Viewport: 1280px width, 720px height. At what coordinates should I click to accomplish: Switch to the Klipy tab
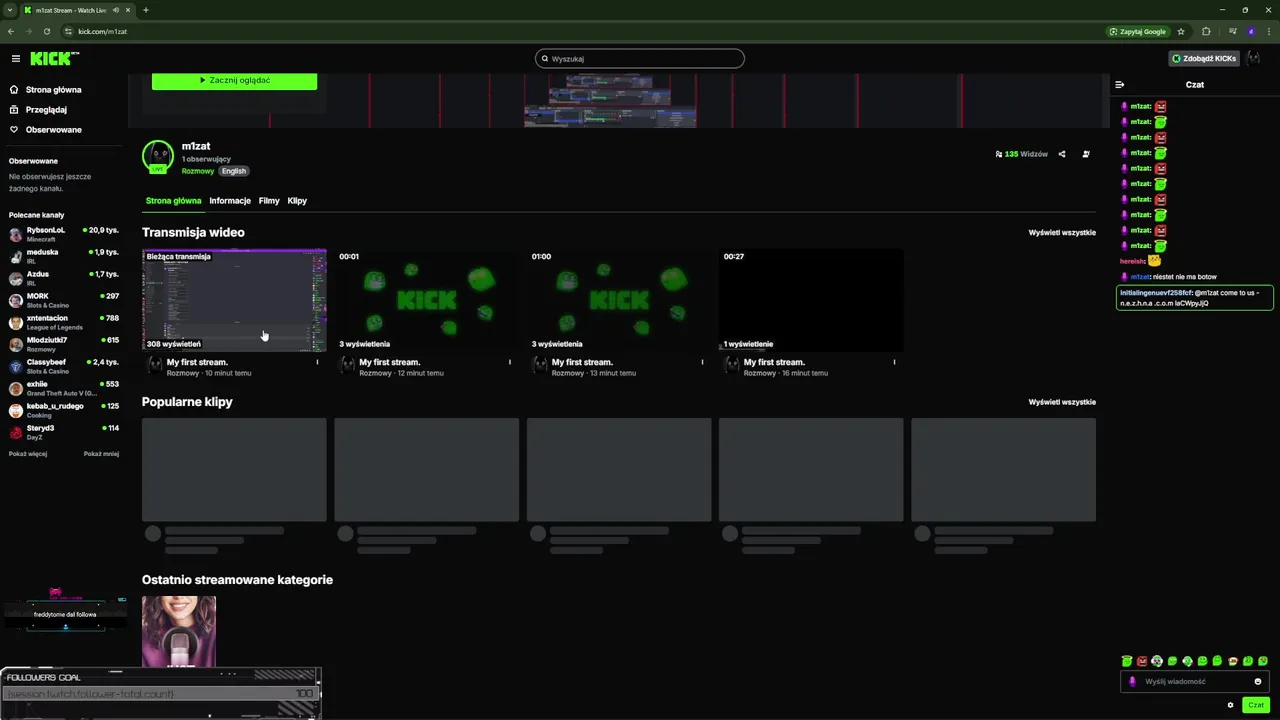(x=297, y=200)
